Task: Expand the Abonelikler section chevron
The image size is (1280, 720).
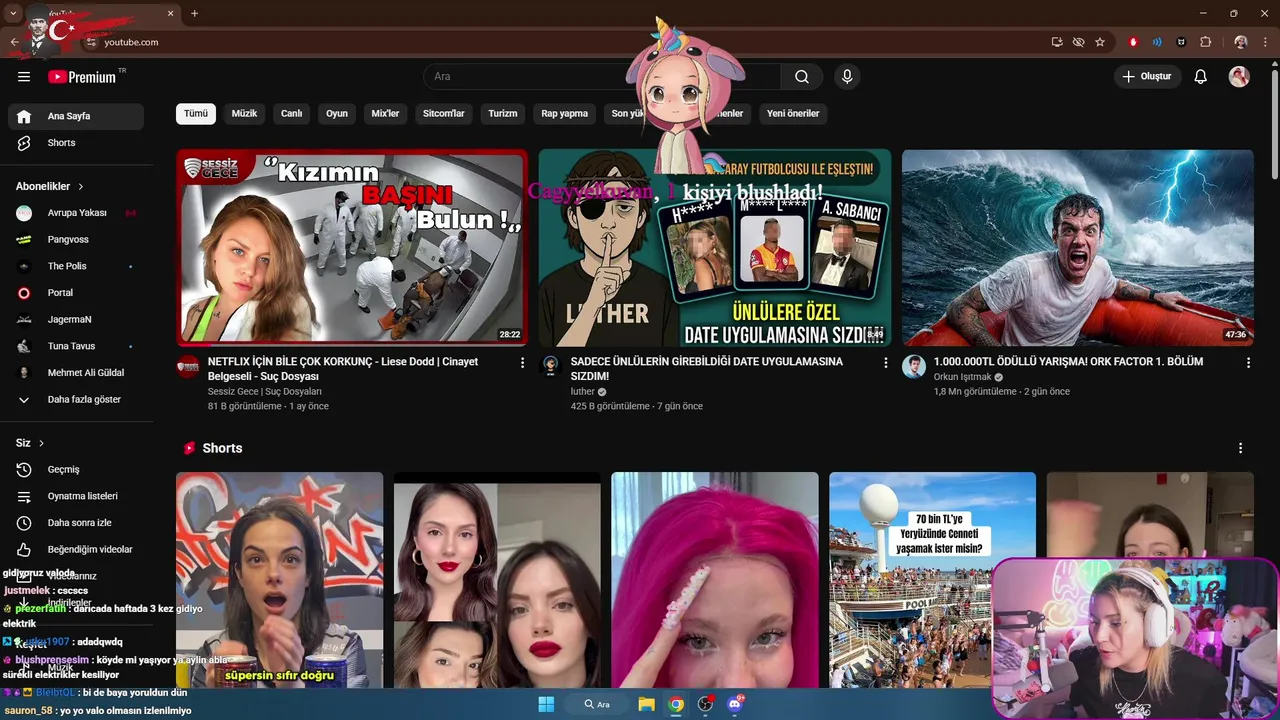Action: click(81, 186)
